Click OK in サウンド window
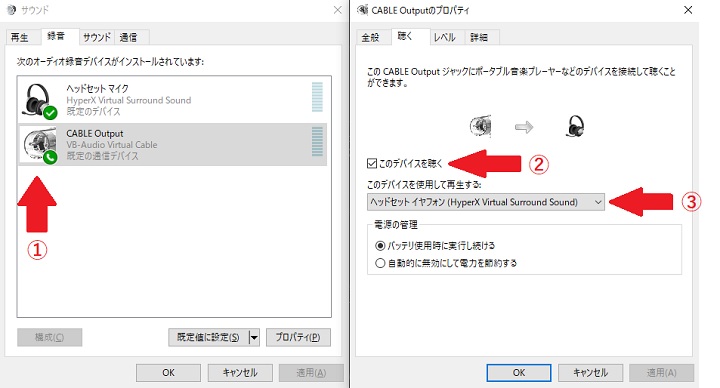720x388 pixels. (x=169, y=373)
